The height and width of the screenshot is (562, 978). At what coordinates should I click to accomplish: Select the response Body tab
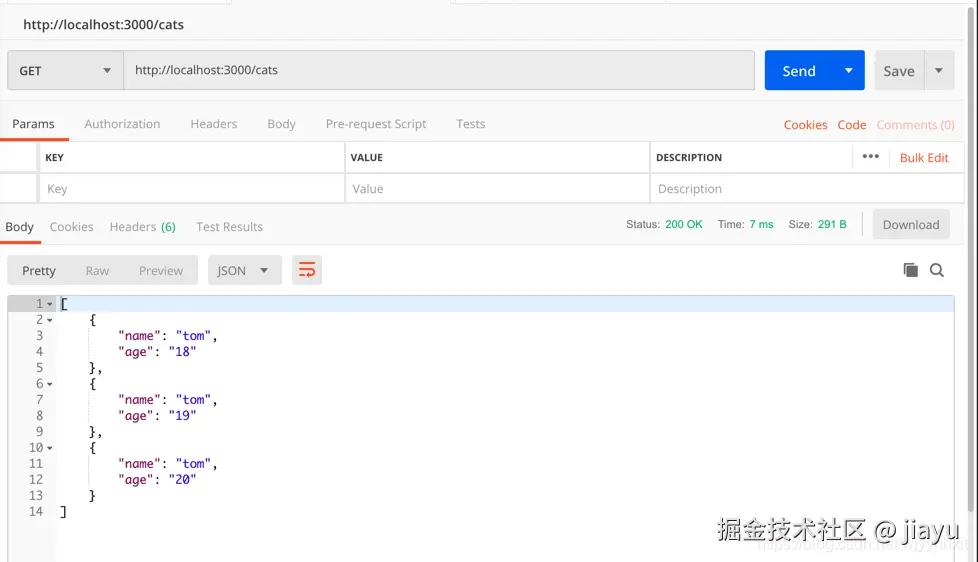(19, 227)
